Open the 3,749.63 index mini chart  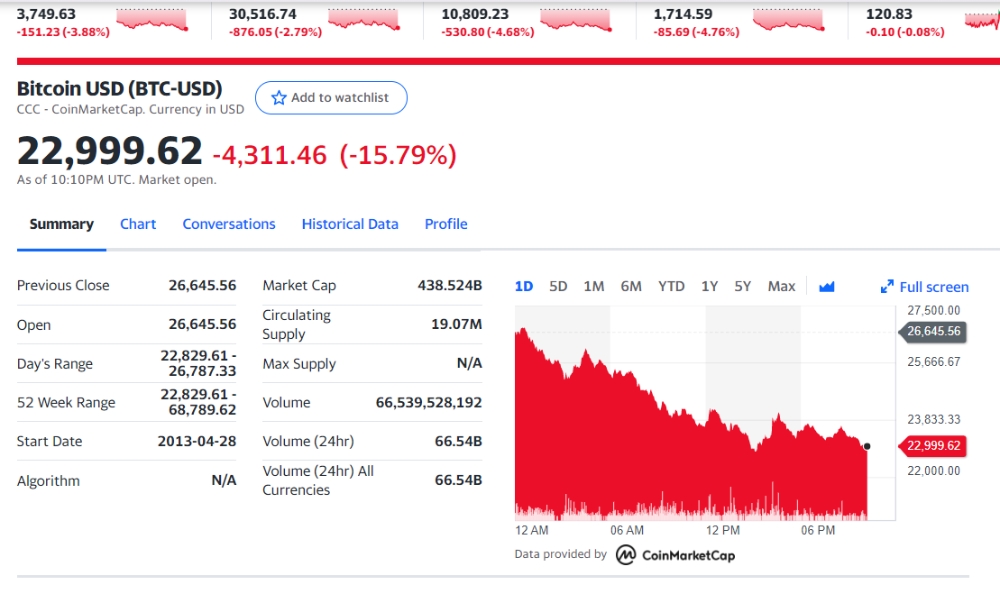[152, 20]
